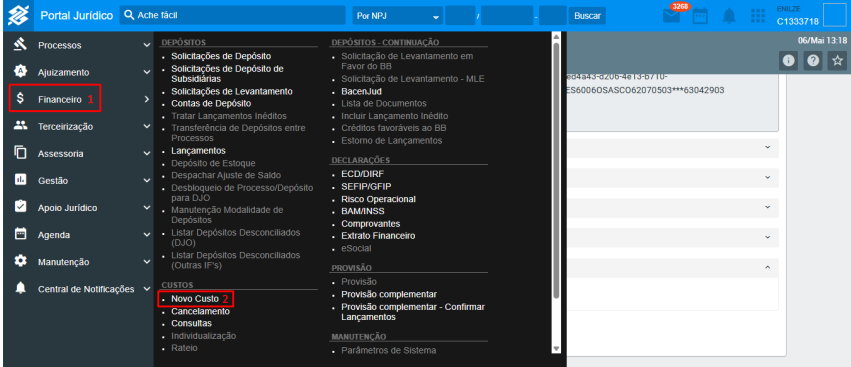Click the Buscar button
This screenshot has width=851, height=367.
pyautogui.click(x=587, y=16)
